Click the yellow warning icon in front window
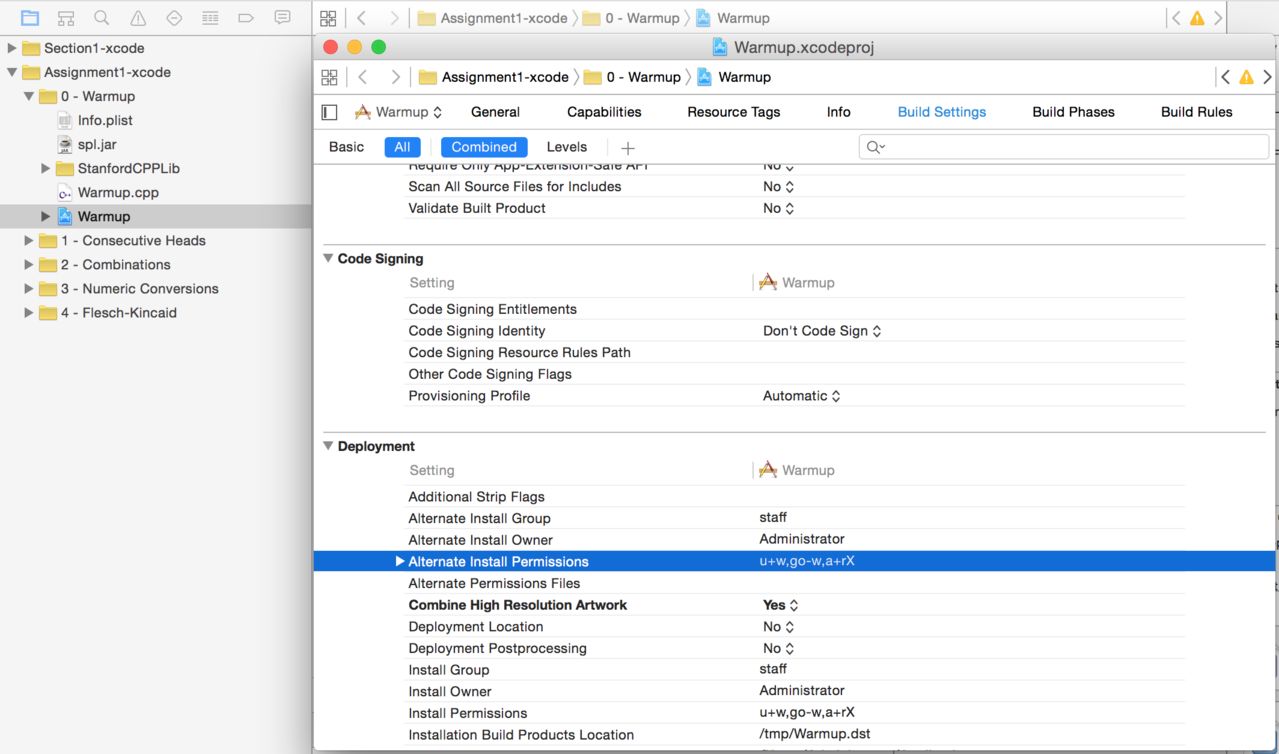 (1246, 77)
